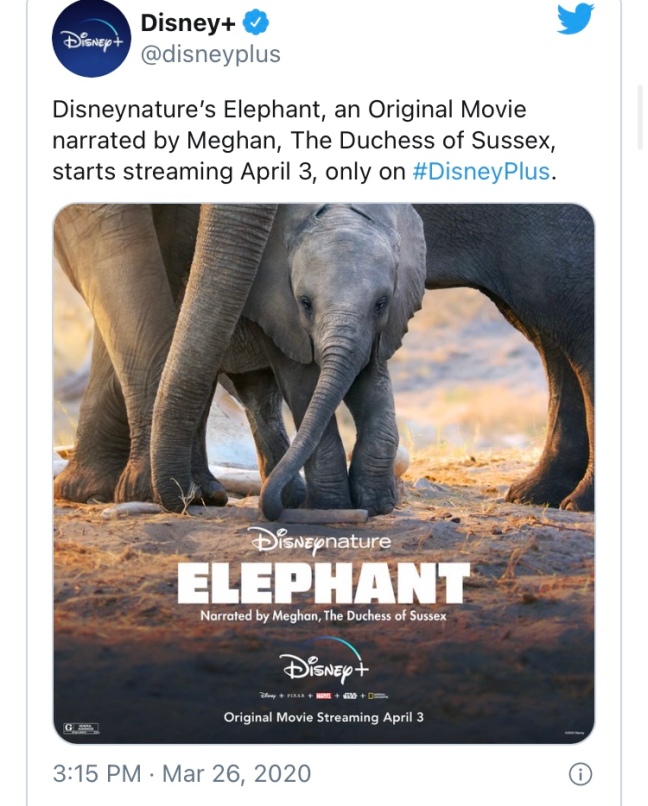Viewport: 648px width, 806px height.
Task: Click the National Geographic logo in brand row
Action: click(x=378, y=696)
